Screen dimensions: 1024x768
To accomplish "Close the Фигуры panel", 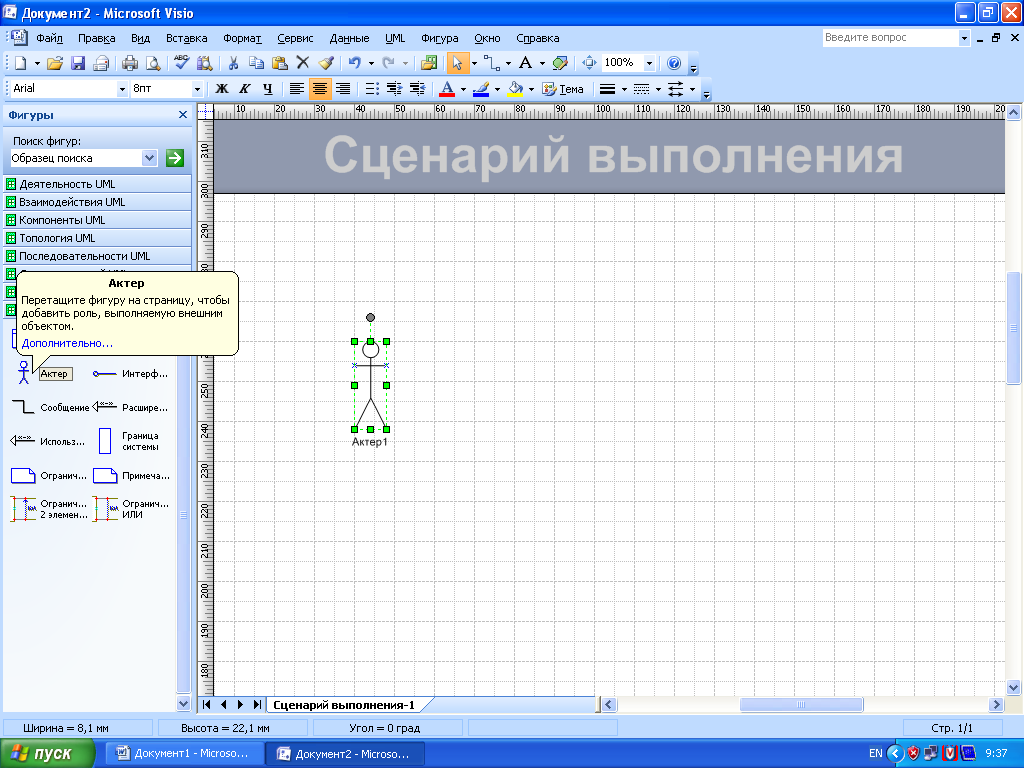I will [183, 115].
